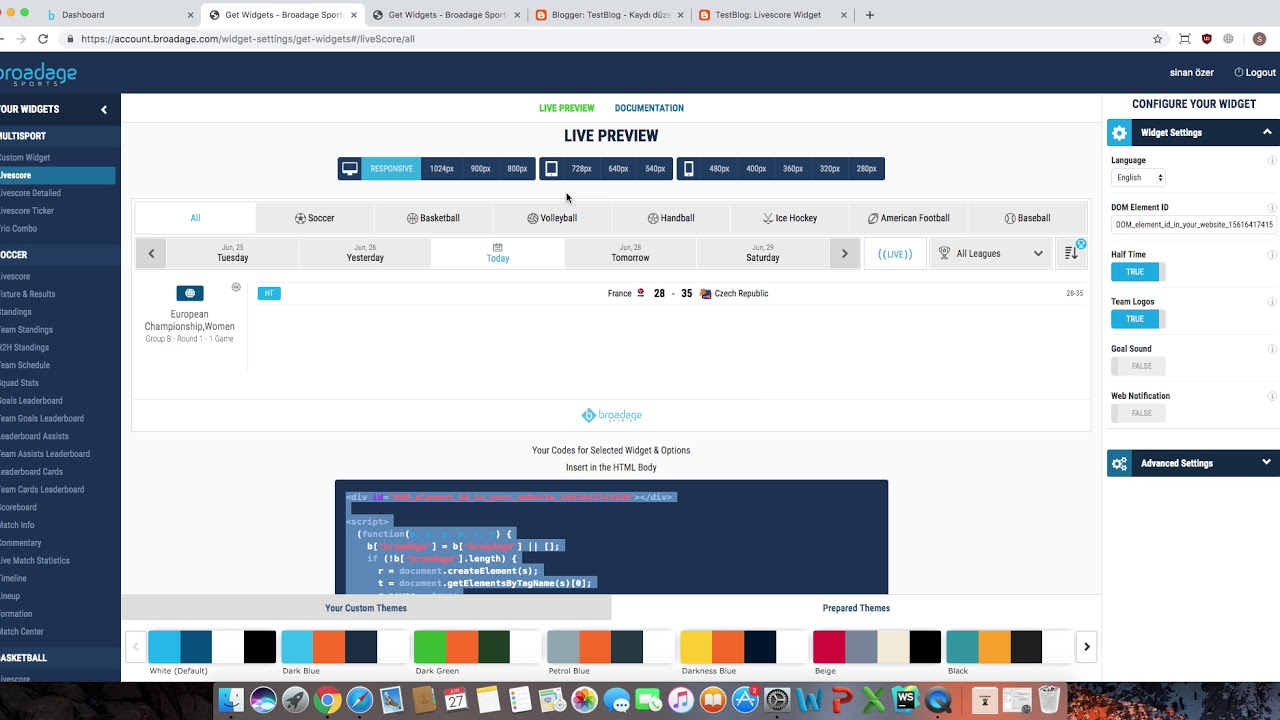Open the Dashboard browser tab

pyautogui.click(x=118, y=15)
